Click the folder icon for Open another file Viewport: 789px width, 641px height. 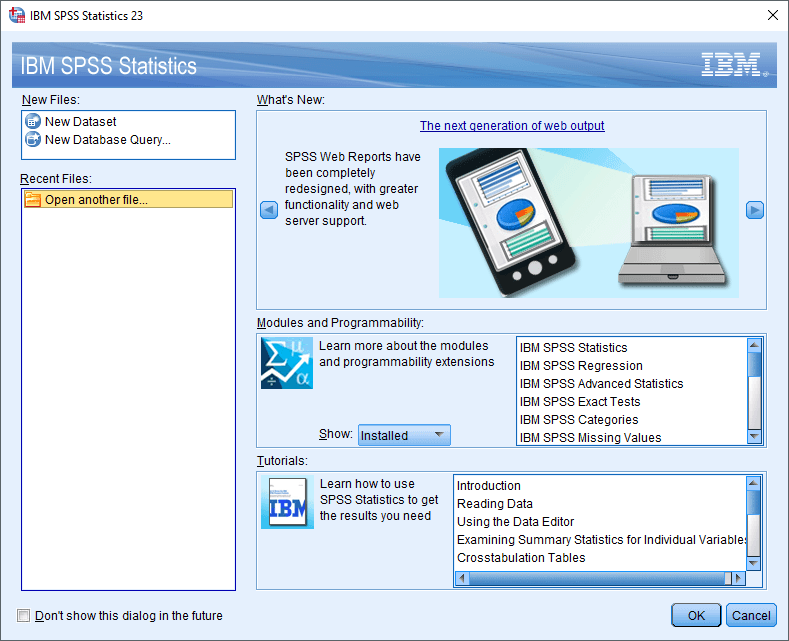(x=33, y=200)
